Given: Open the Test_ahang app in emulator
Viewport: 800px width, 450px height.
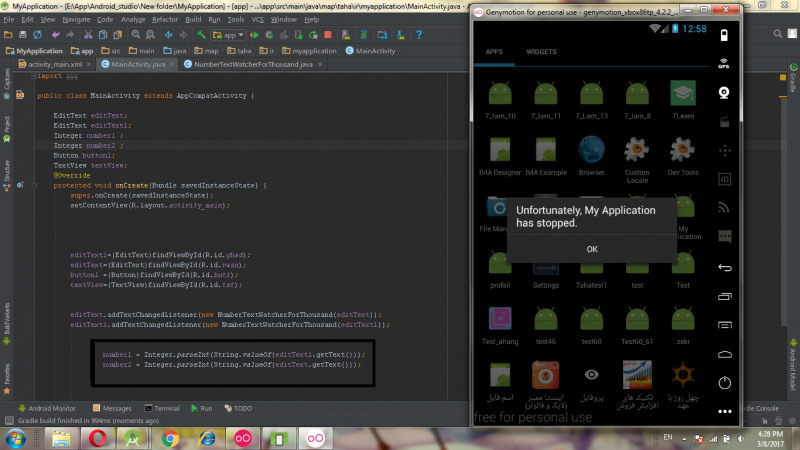Looking at the screenshot, I should click(500, 325).
